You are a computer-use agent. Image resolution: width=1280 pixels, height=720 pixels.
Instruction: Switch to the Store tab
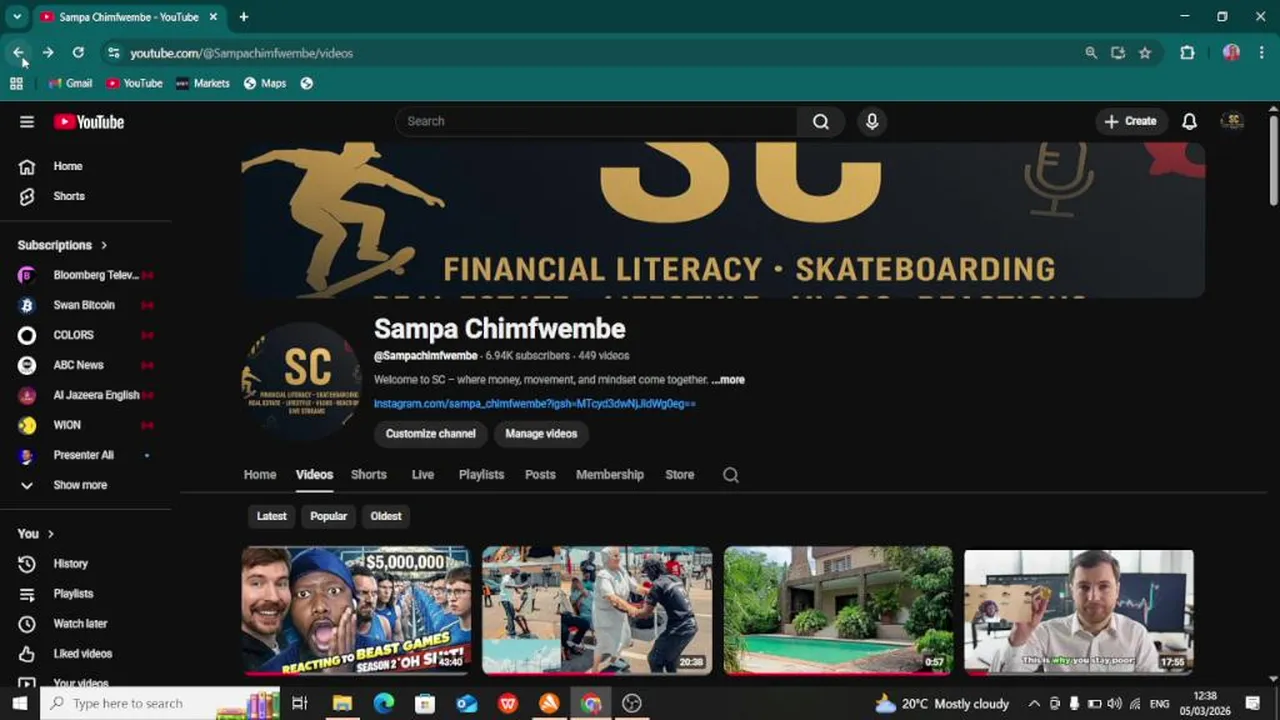coord(679,475)
